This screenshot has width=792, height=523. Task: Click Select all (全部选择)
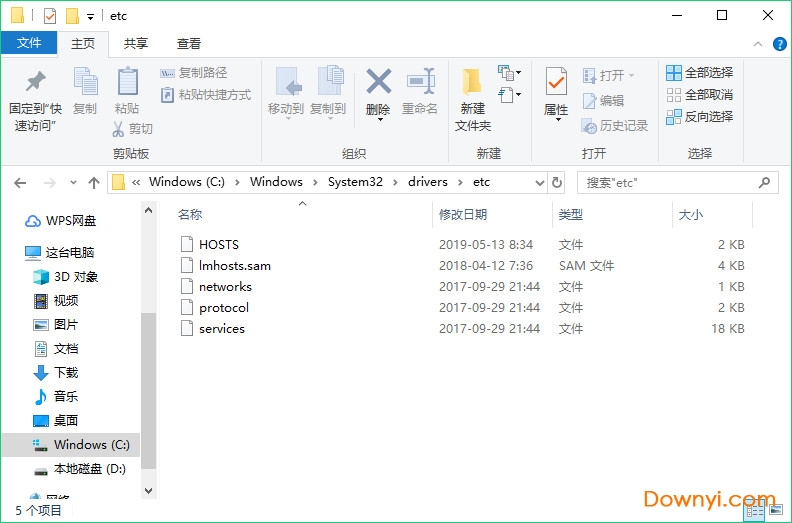point(700,73)
